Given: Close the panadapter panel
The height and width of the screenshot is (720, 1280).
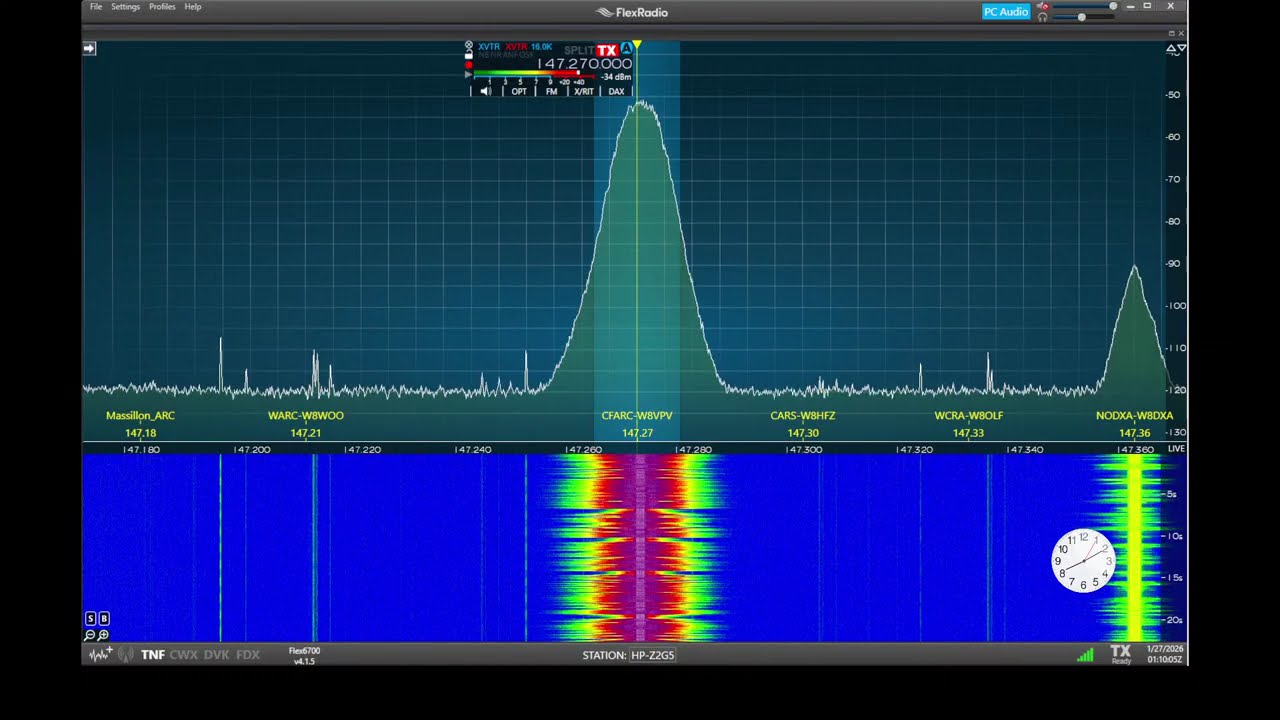Looking at the screenshot, I should [x=1181, y=33].
